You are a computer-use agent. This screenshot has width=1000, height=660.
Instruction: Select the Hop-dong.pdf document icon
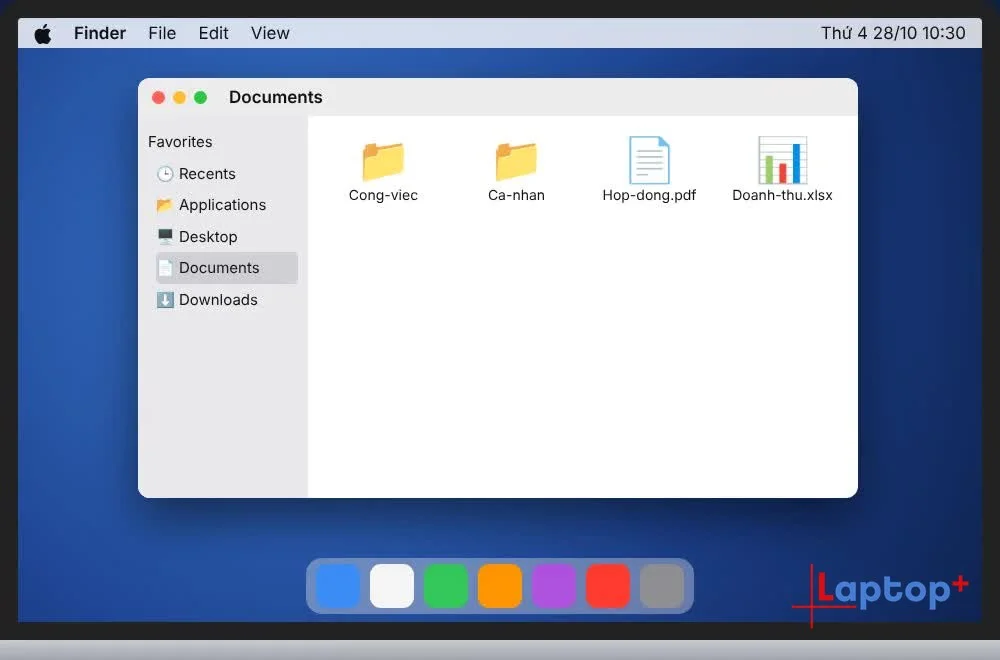(649, 160)
